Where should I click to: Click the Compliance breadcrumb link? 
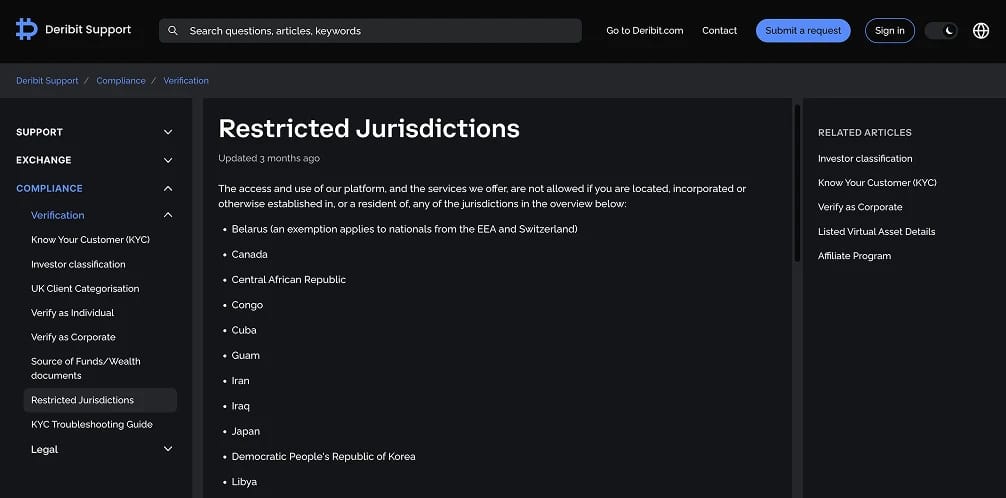[x=121, y=81]
